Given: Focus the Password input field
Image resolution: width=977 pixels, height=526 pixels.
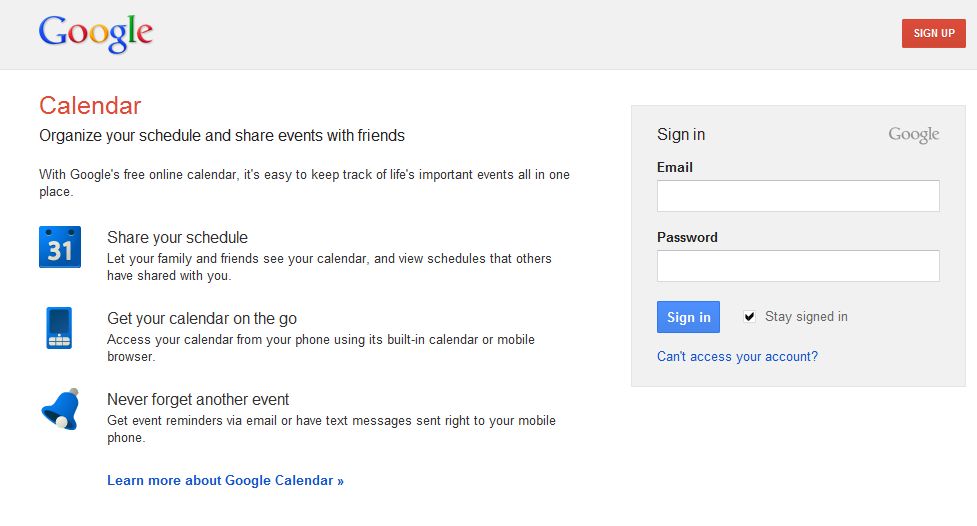Looking at the screenshot, I should (x=798, y=266).
